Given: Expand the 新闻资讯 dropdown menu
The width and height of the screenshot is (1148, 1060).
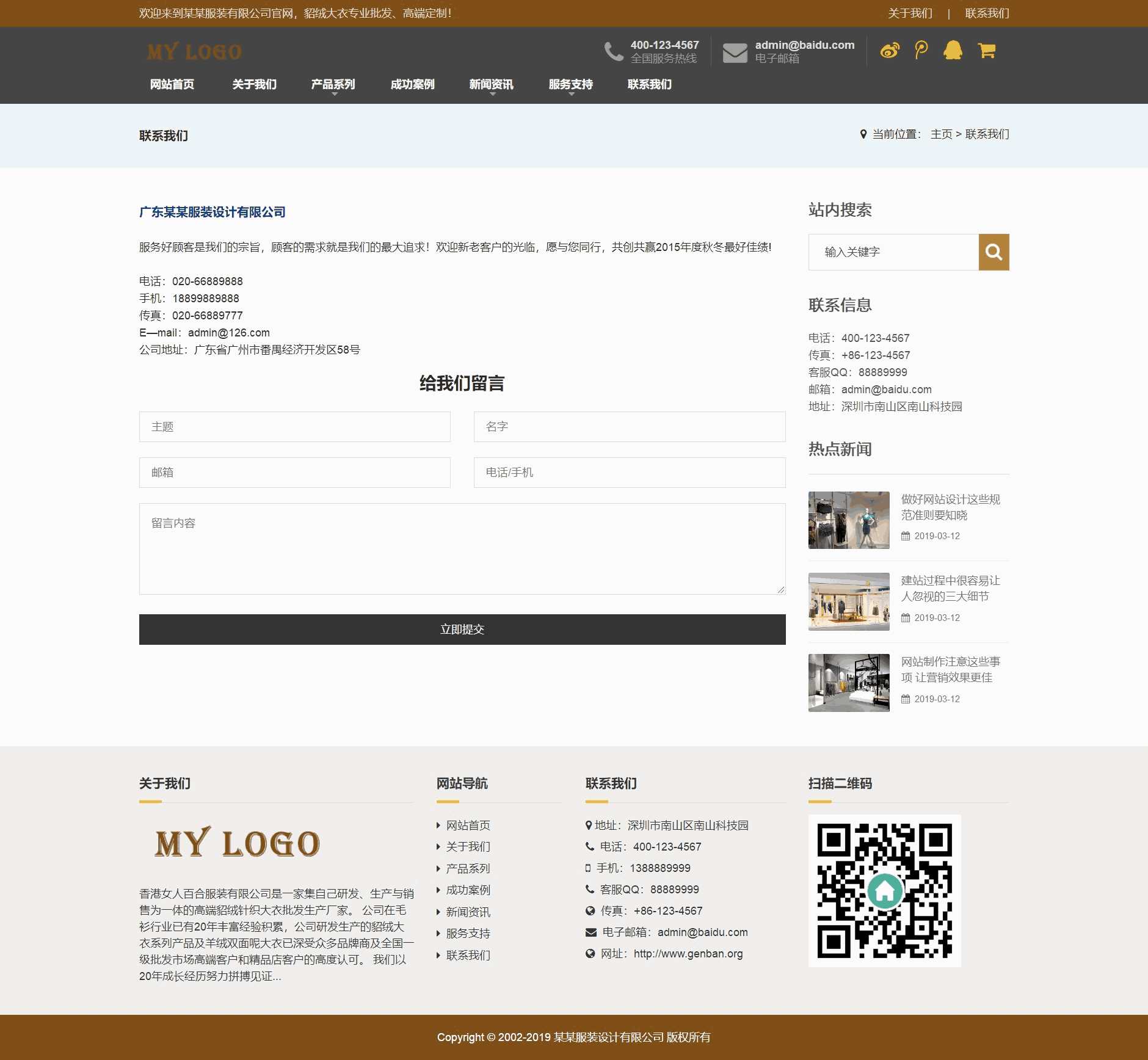Looking at the screenshot, I should point(491,85).
